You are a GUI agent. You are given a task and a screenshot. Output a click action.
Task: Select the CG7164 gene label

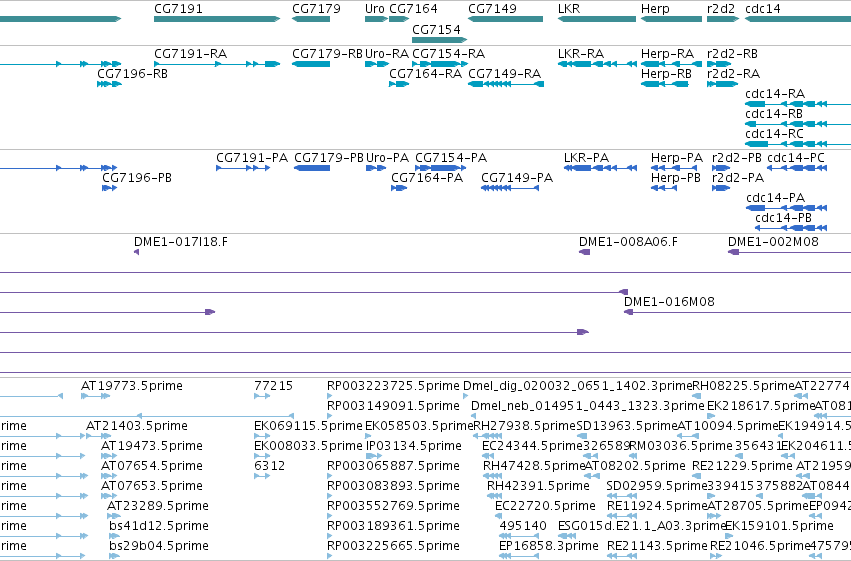(413, 9)
